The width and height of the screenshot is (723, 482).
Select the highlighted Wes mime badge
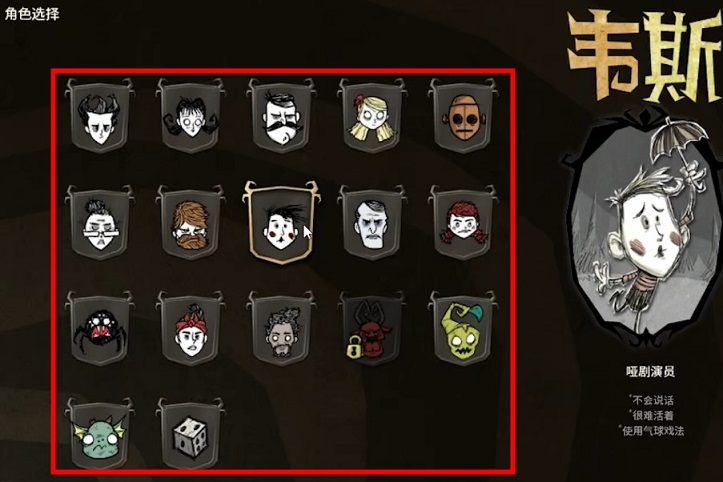point(281,223)
